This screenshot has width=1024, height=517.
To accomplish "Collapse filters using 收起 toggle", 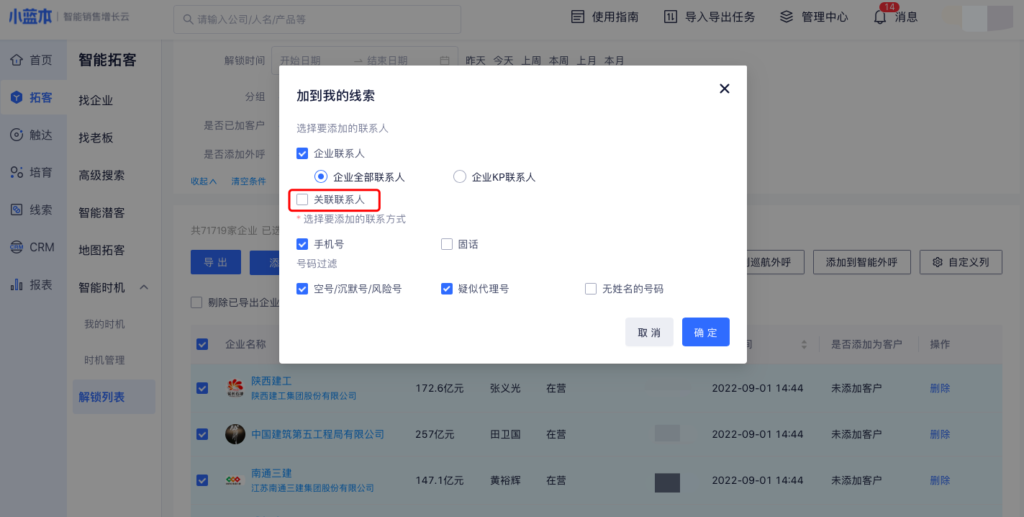I will tap(206, 181).
